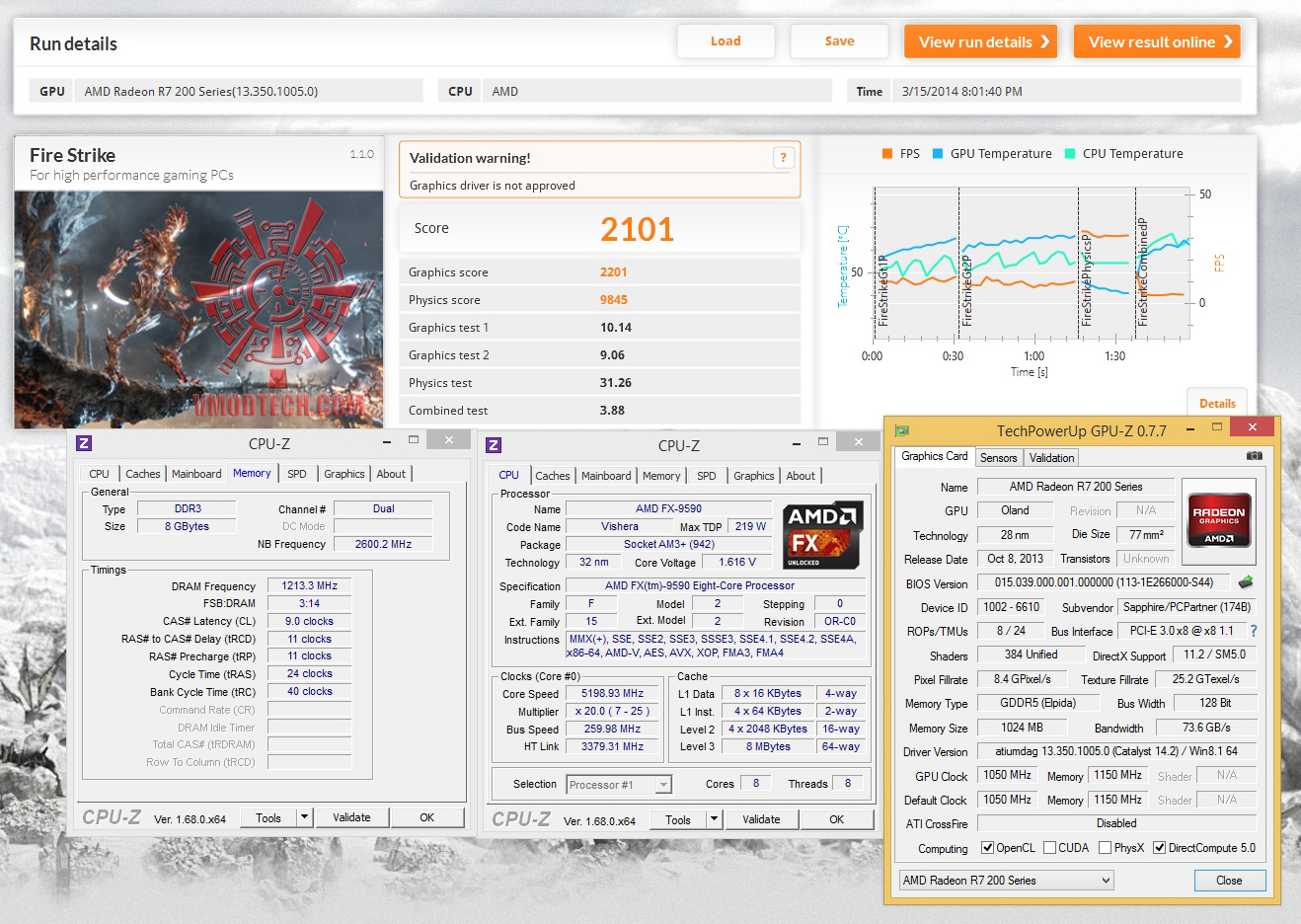Maximize the CPU-Z CPU window
Screen dimensions: 1301x924
coord(823,441)
